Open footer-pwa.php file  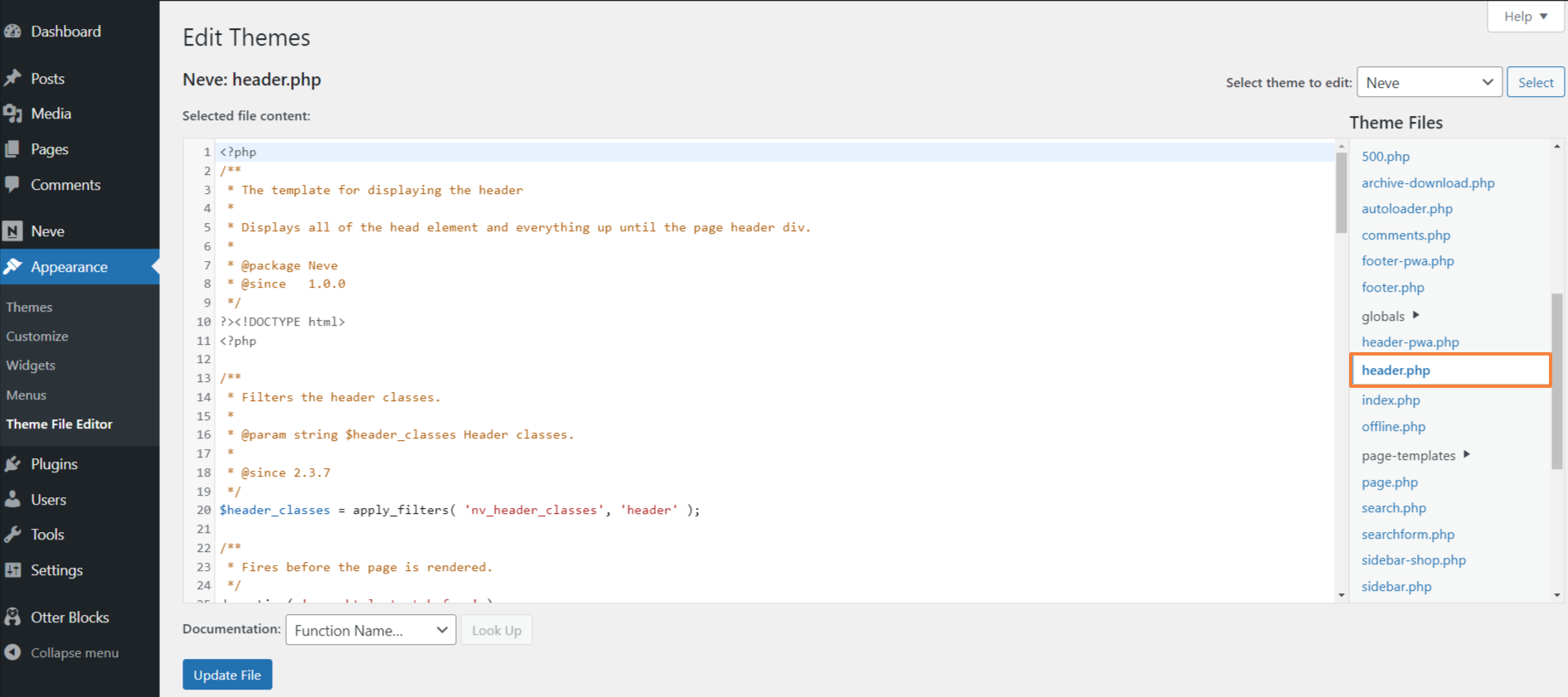coord(1407,261)
